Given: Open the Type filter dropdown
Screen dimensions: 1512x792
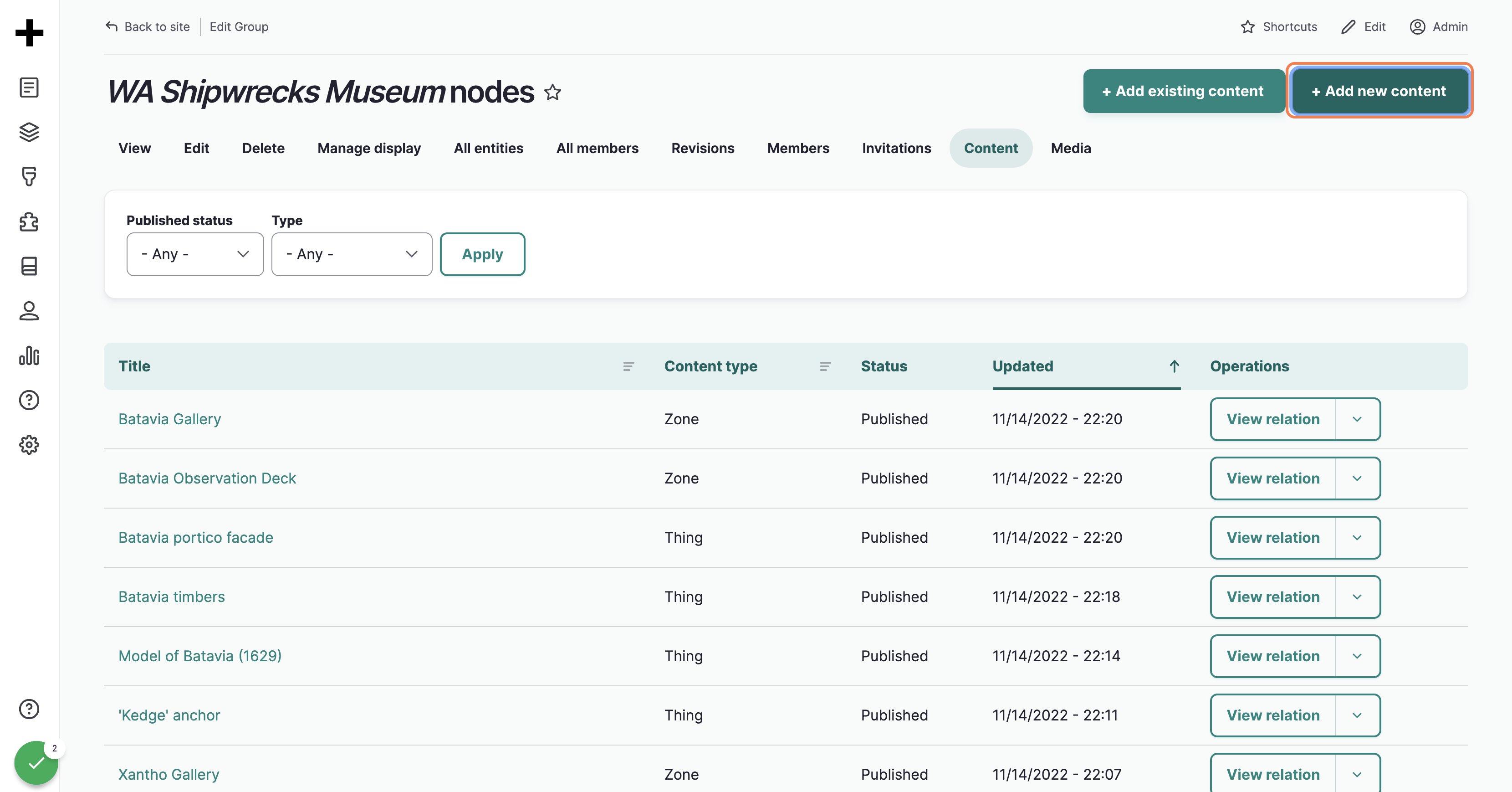Looking at the screenshot, I should (352, 254).
